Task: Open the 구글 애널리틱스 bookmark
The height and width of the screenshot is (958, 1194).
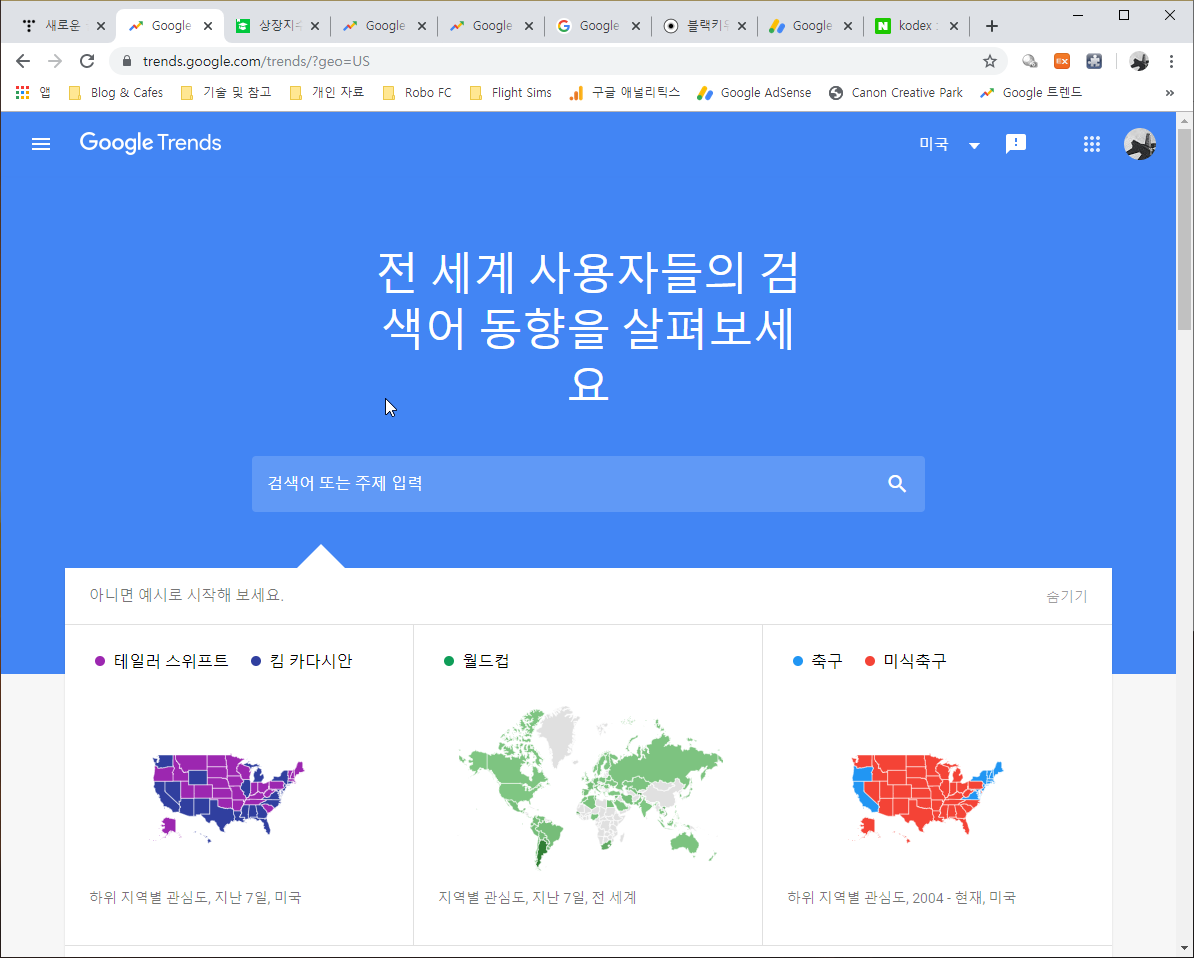Action: (x=625, y=93)
